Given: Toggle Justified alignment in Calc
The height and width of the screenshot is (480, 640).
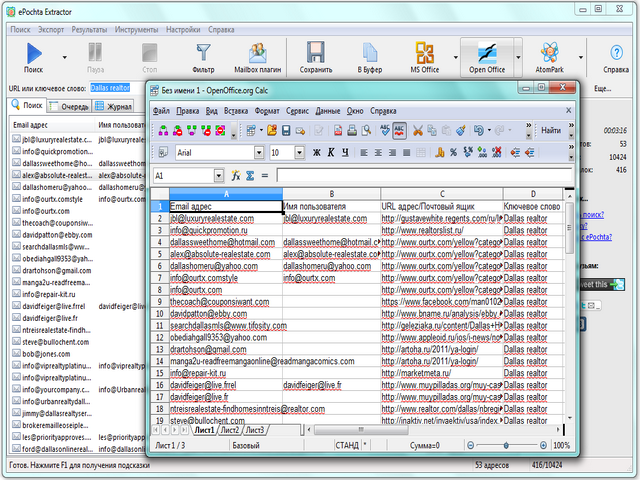Looking at the screenshot, I should pos(407,153).
